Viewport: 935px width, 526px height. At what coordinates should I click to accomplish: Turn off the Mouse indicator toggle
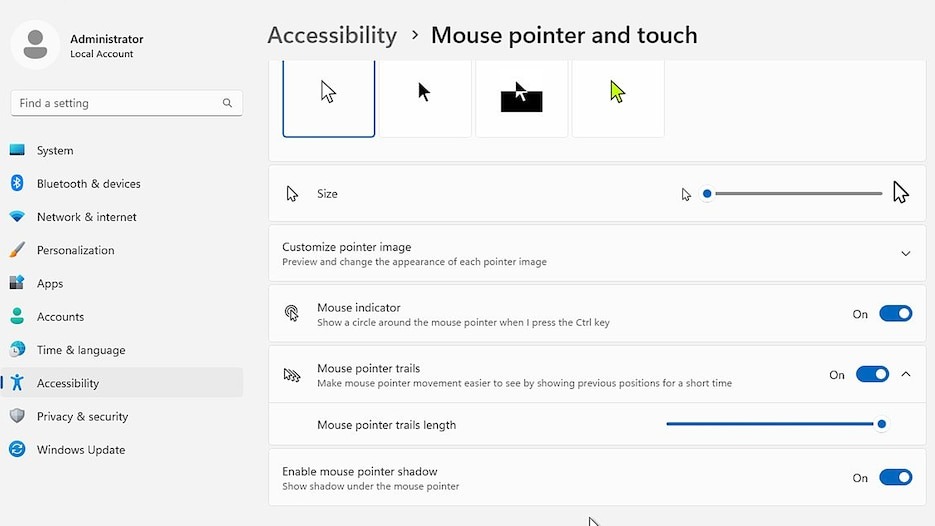(896, 314)
